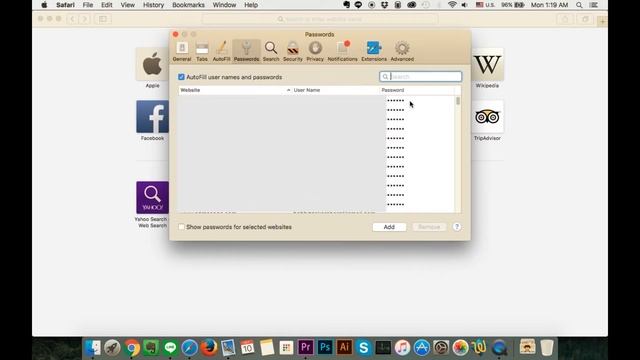This screenshot has width=640, height=360.
Task: Open Preview from the Dock
Action: pyautogui.click(x=228, y=348)
